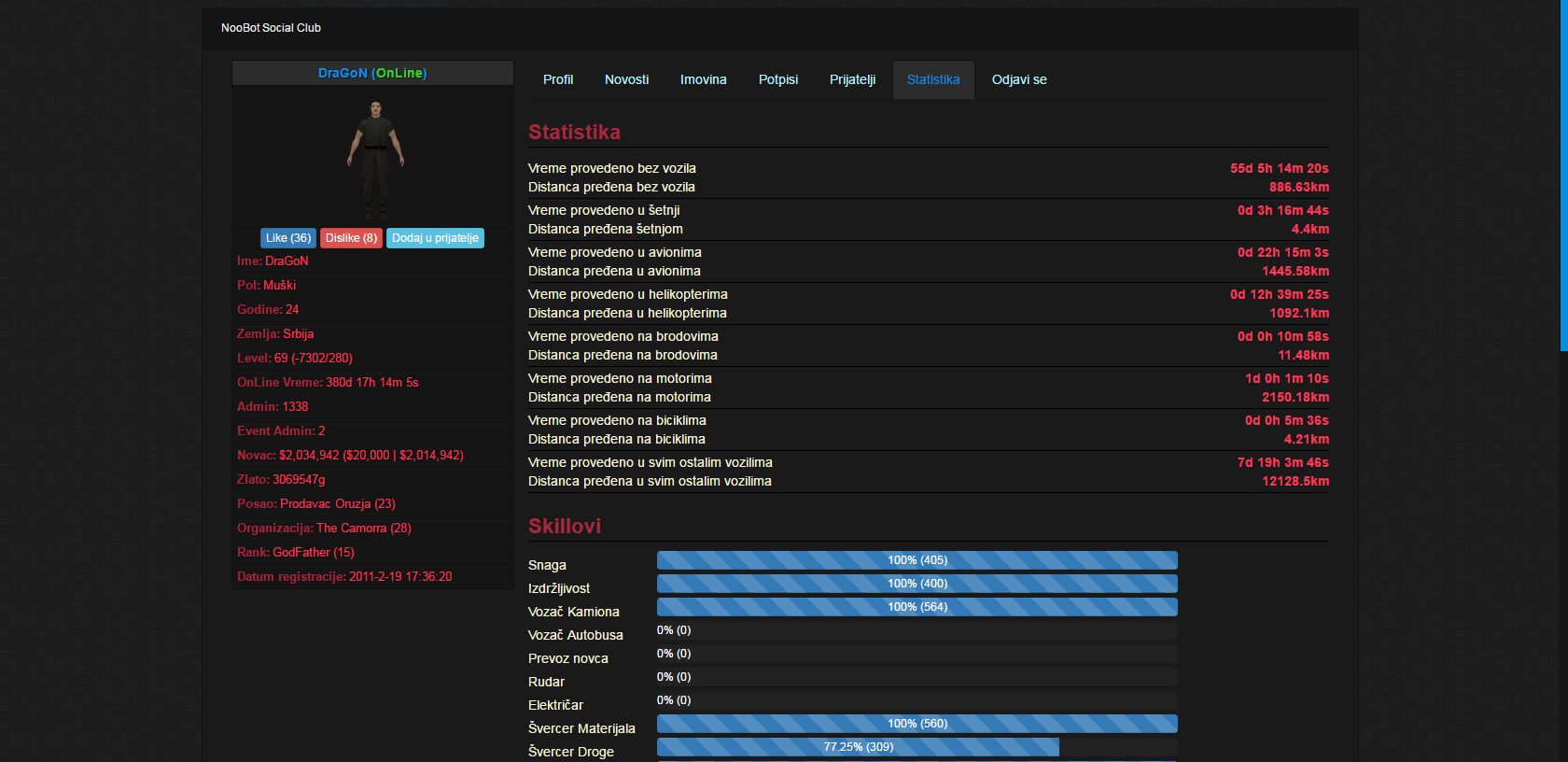Open the Profil tab
This screenshot has height=762, width=1568.
[558, 79]
